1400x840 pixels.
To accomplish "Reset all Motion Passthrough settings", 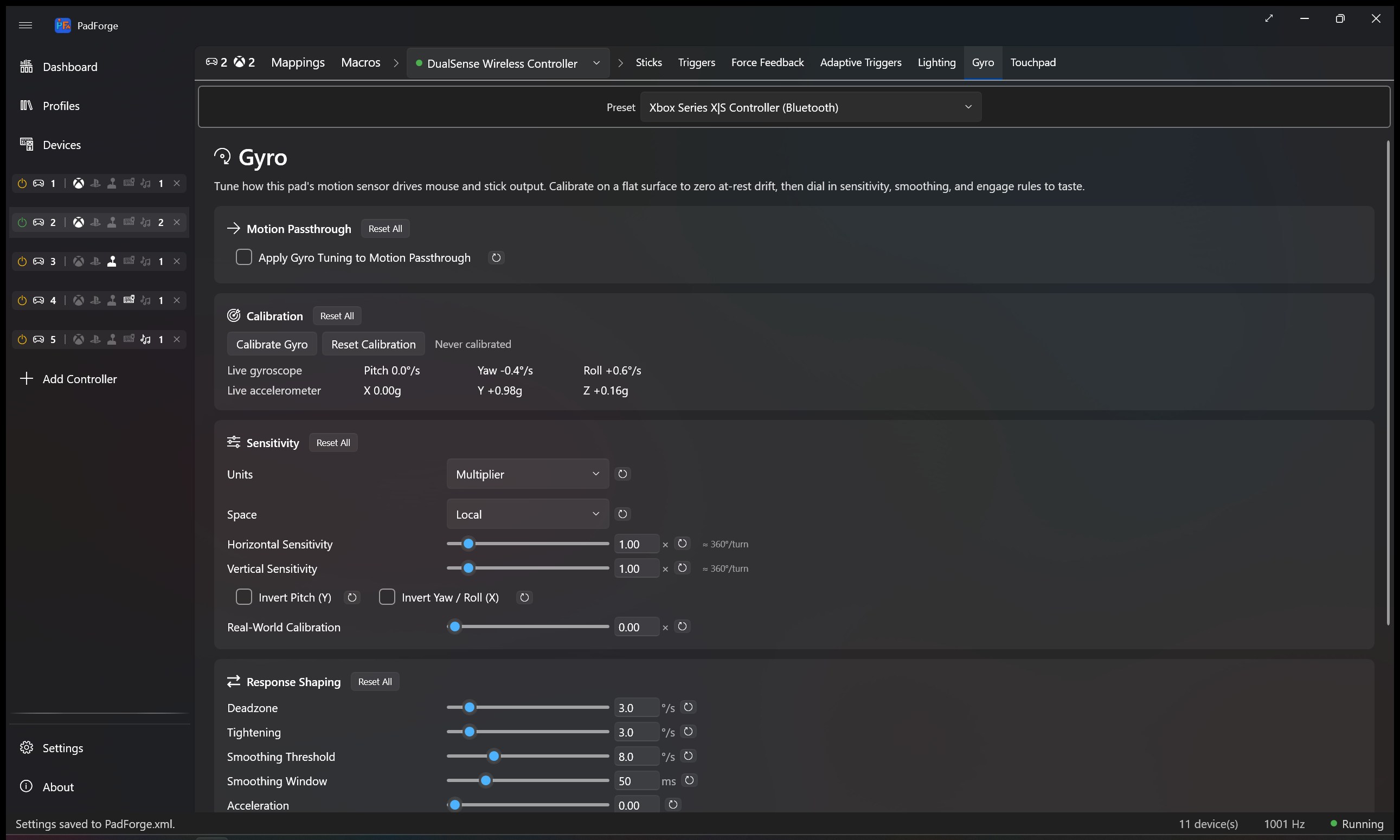I will click(x=385, y=229).
